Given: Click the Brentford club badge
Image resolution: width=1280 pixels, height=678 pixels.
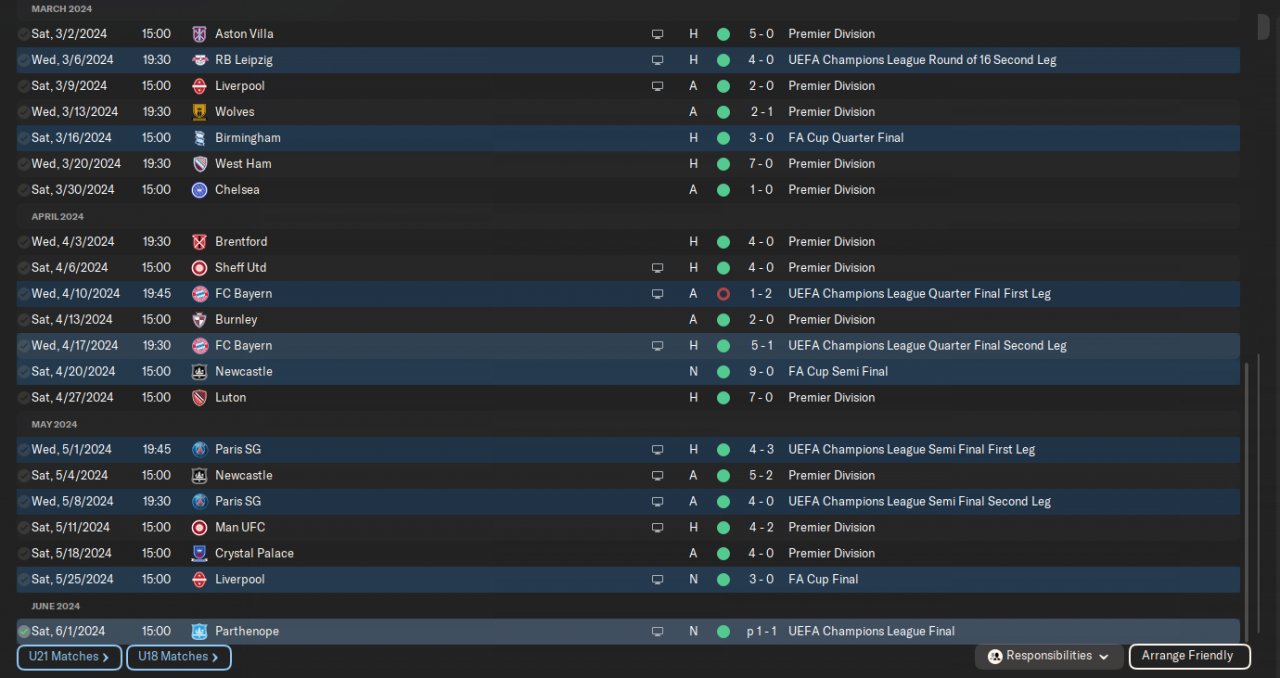Looking at the screenshot, I should [200, 242].
